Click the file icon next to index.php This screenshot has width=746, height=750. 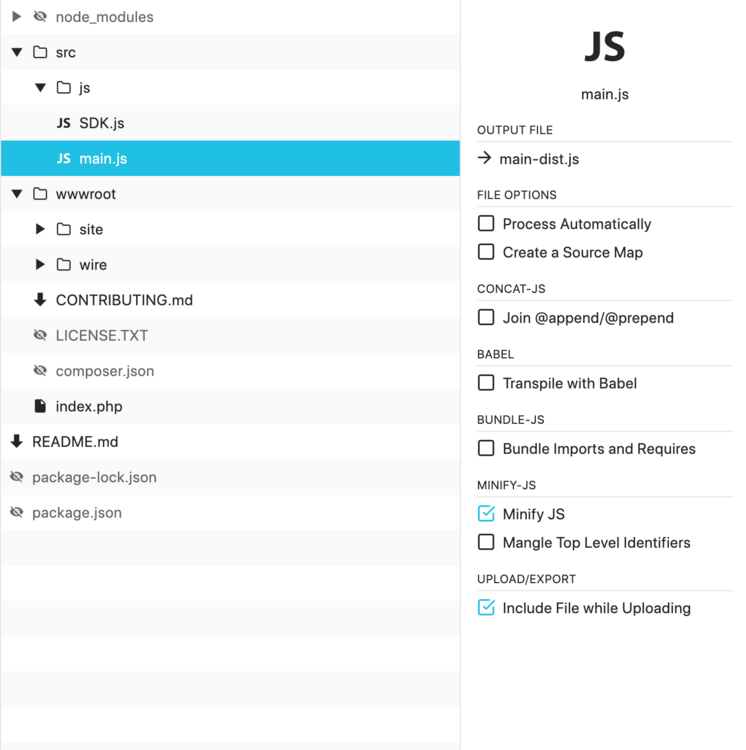click(40, 407)
